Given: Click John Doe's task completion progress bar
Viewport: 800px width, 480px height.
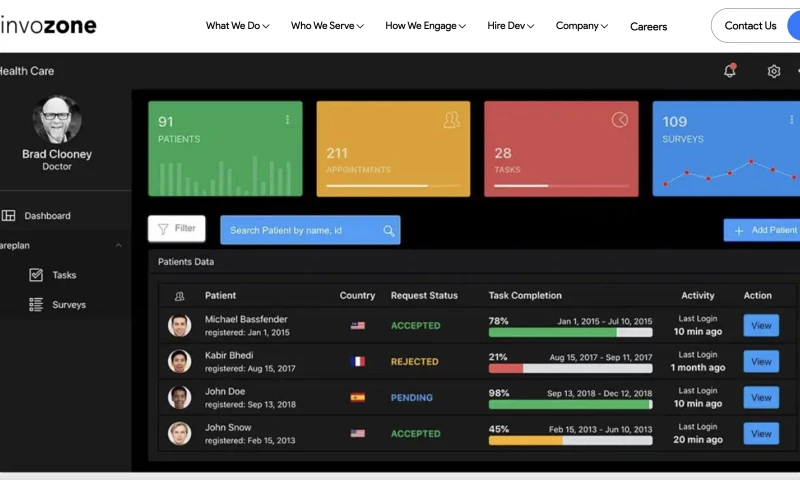Looking at the screenshot, I should pyautogui.click(x=570, y=405).
